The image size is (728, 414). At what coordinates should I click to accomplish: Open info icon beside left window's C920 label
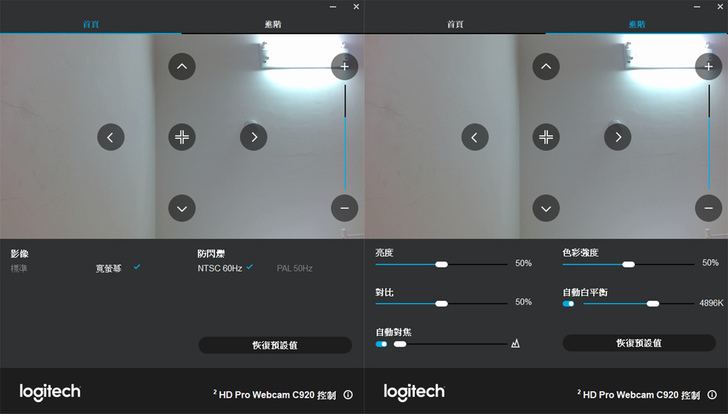pos(348,395)
